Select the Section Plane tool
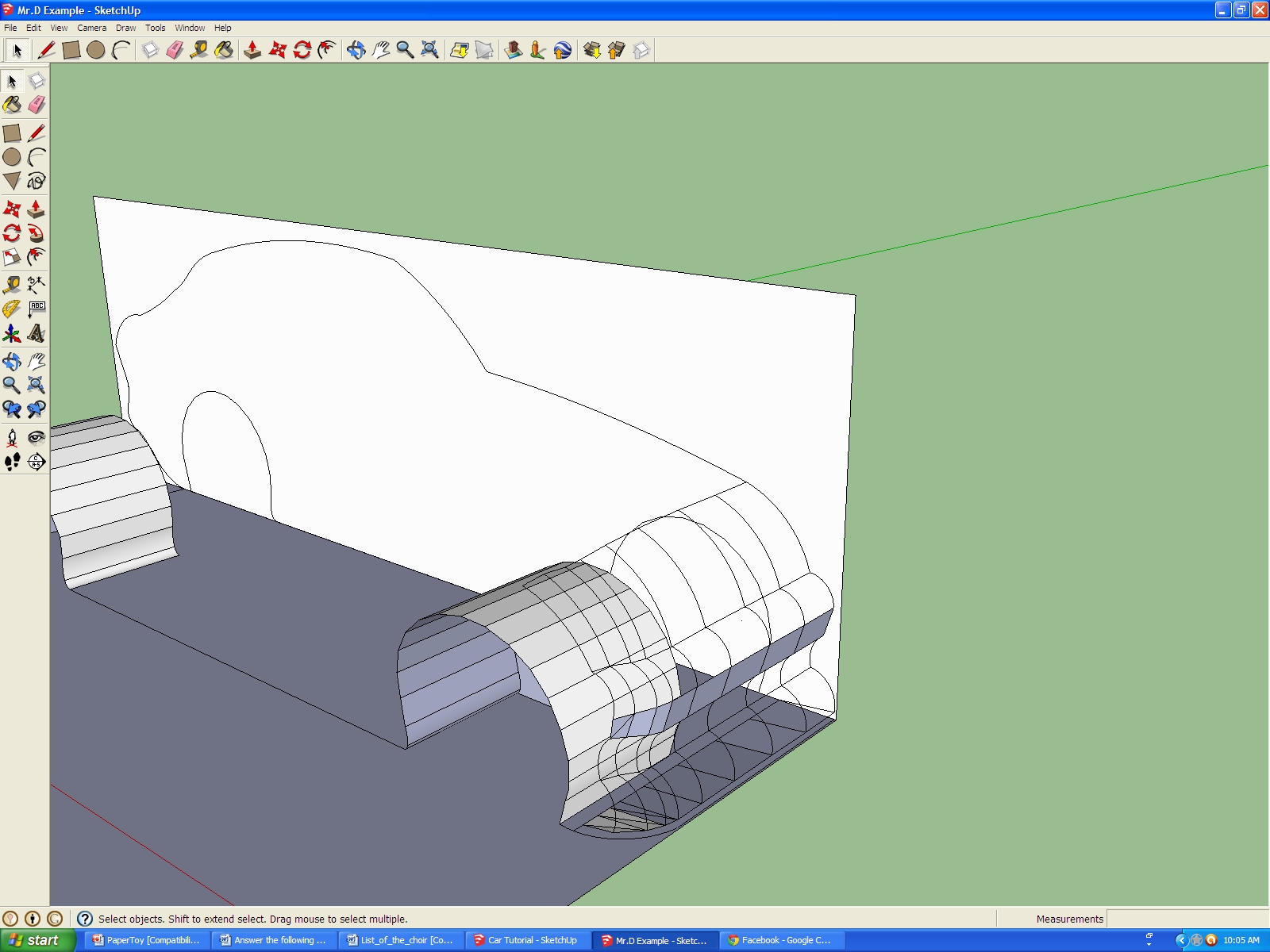Screen dimensions: 1270x952 coord(37,462)
